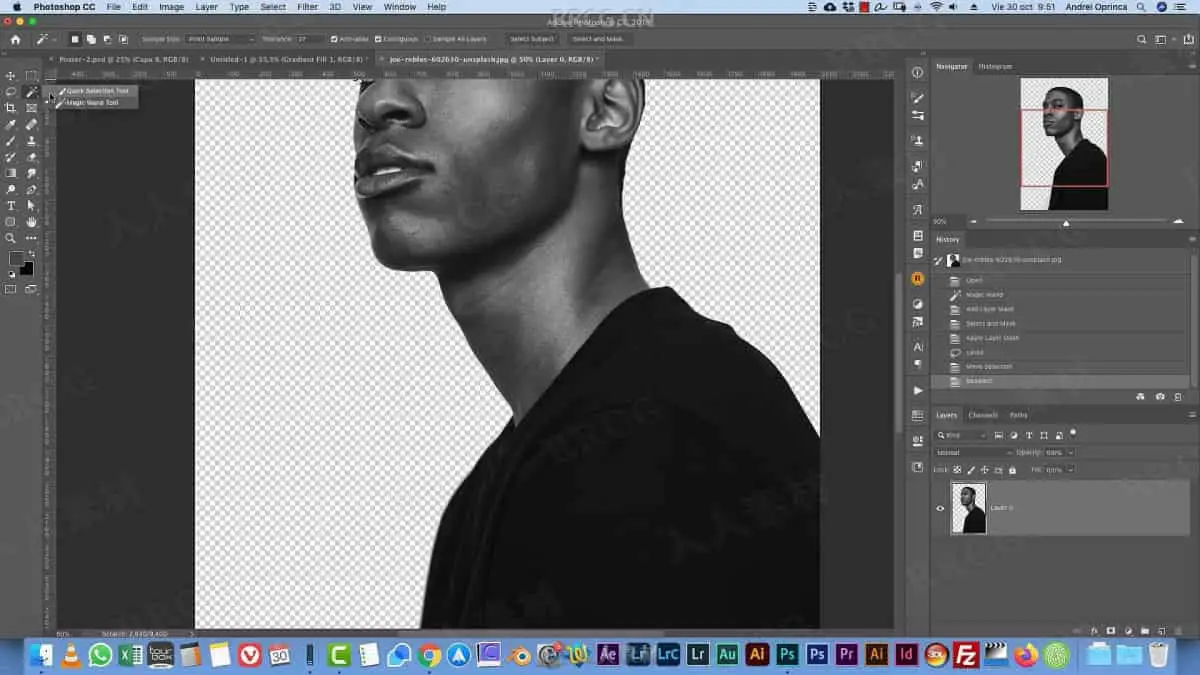Select the Gradient tool
Viewport: 1200px width, 675px height.
[x=11, y=173]
